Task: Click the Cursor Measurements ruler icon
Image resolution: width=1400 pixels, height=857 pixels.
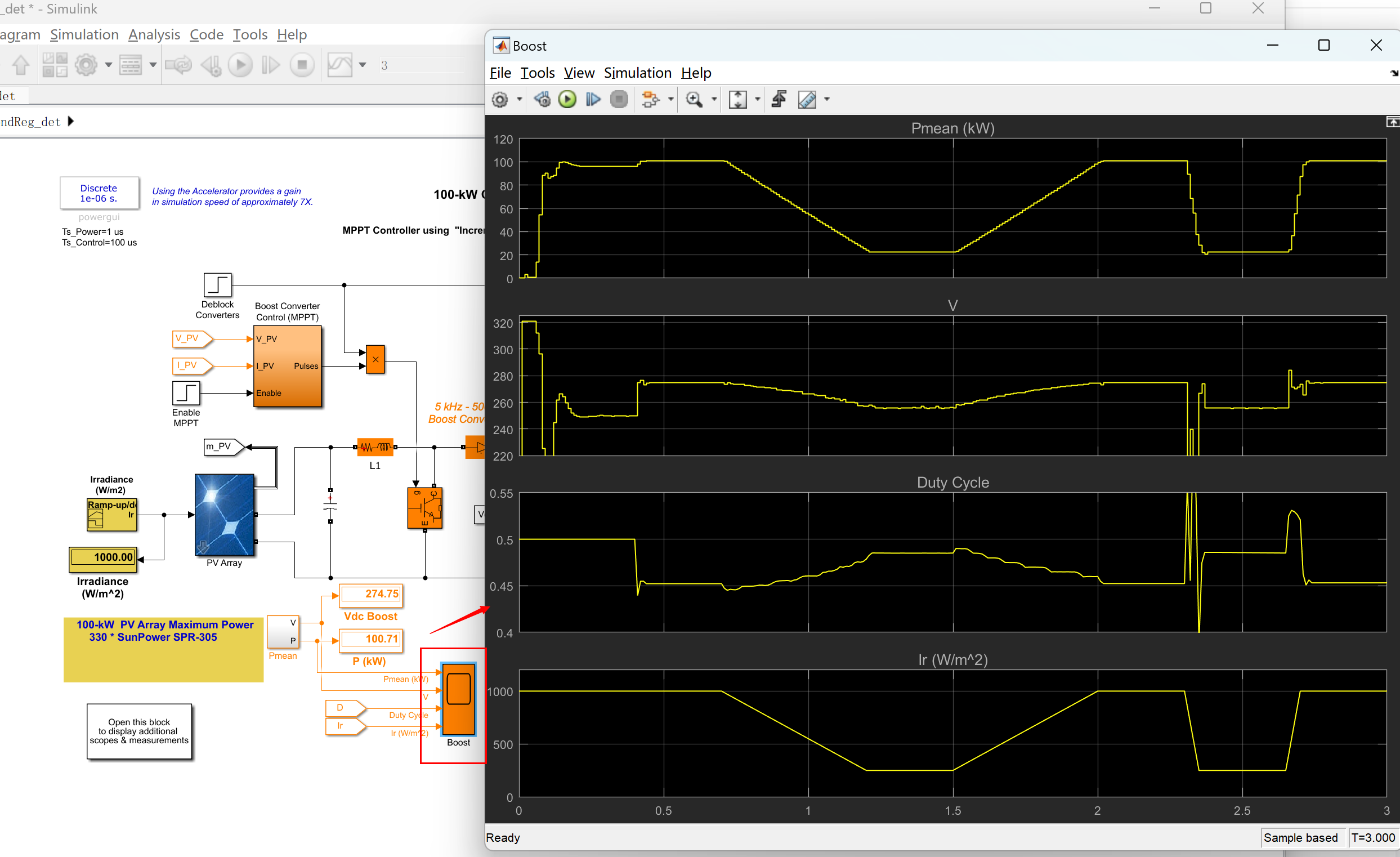Action: point(807,100)
